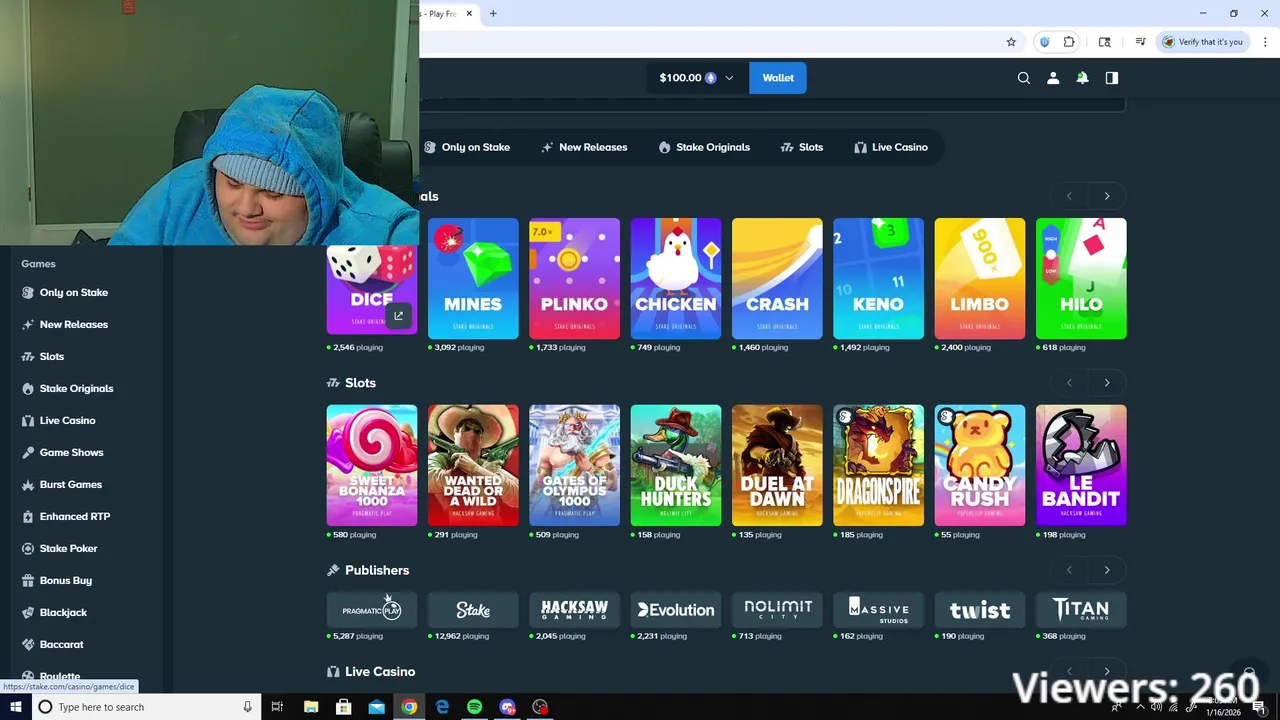Open the user profile icon
The height and width of the screenshot is (720, 1280).
1053,78
